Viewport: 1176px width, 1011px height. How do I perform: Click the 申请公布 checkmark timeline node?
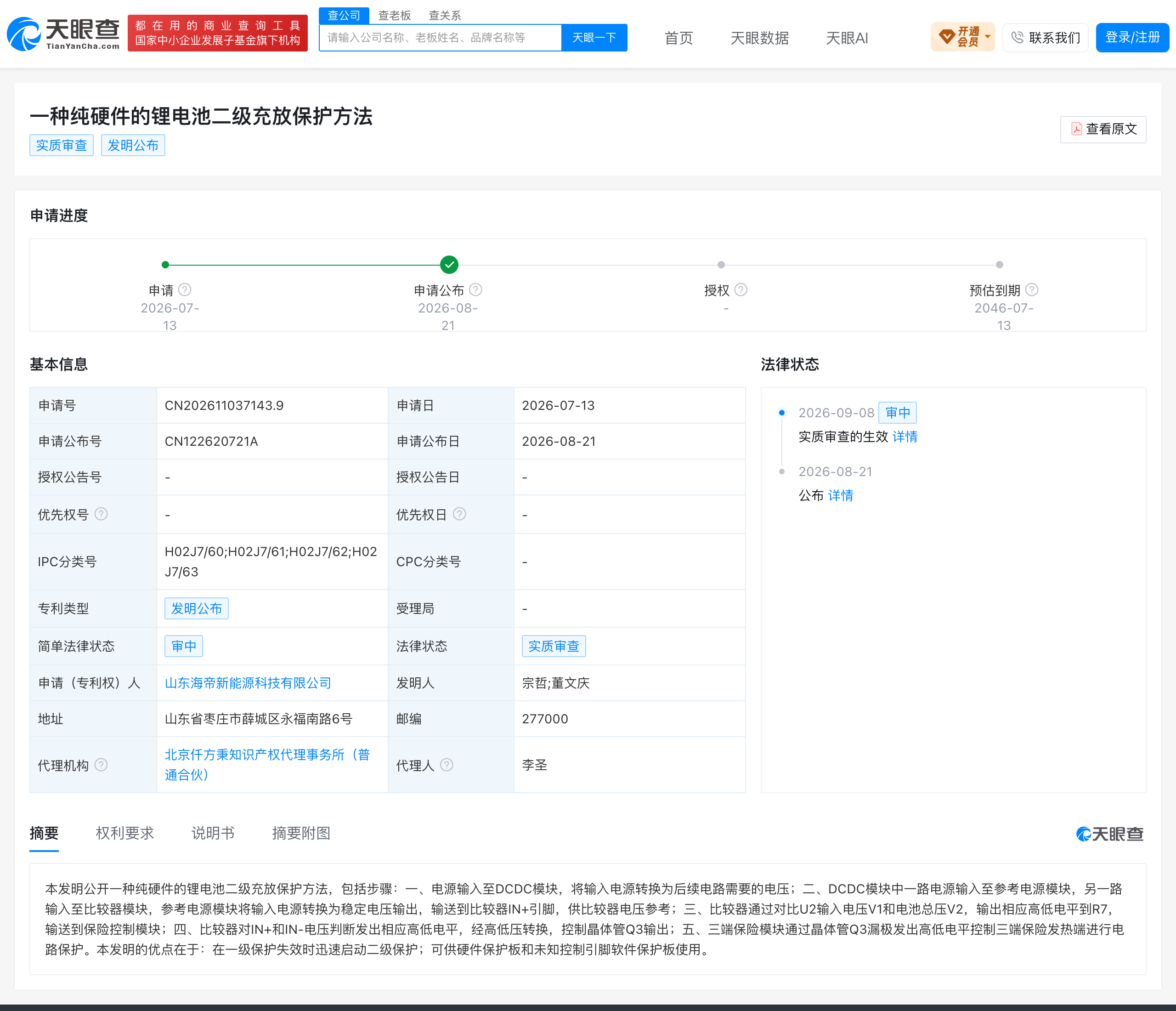click(x=449, y=265)
